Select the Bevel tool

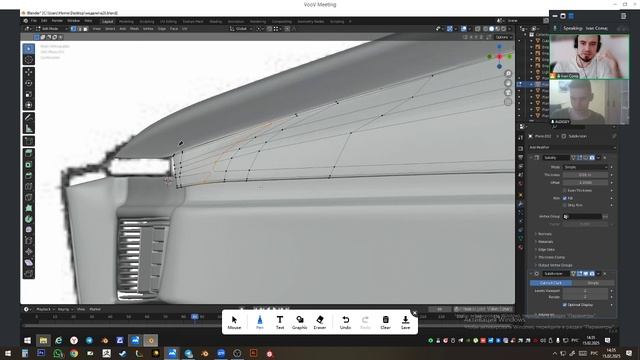point(29,176)
